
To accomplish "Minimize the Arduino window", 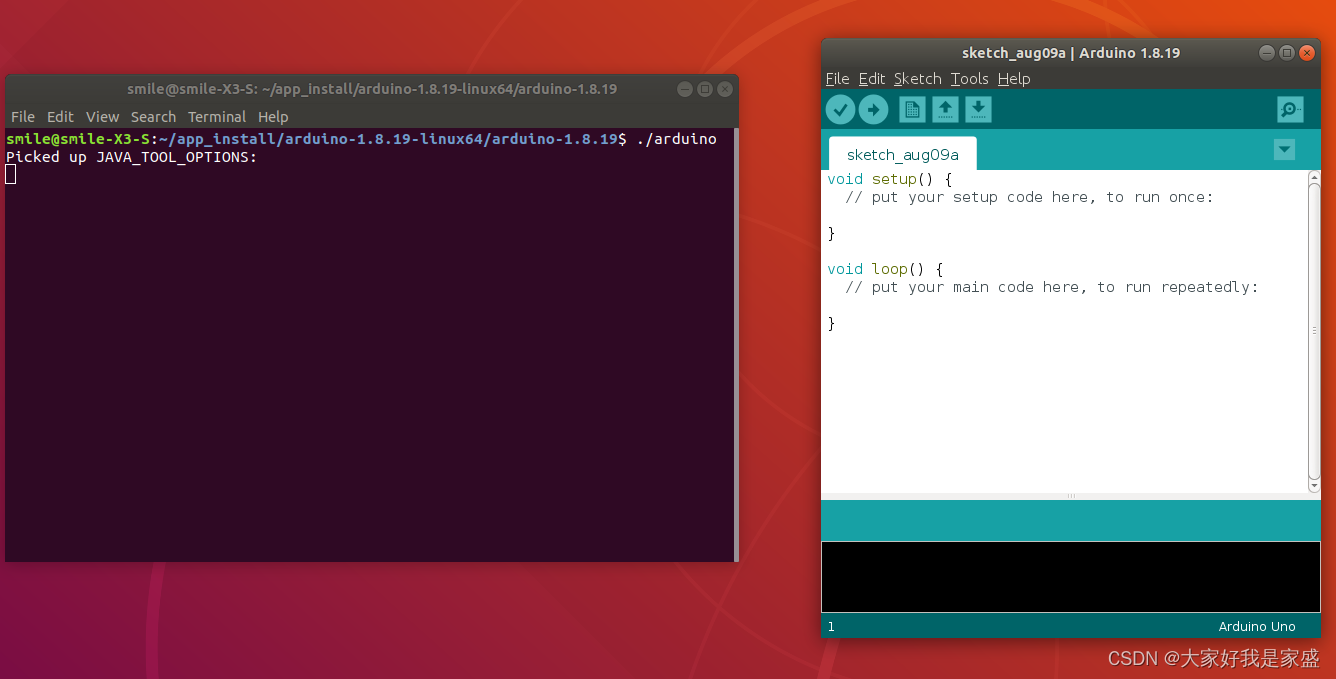I will (x=1267, y=53).
